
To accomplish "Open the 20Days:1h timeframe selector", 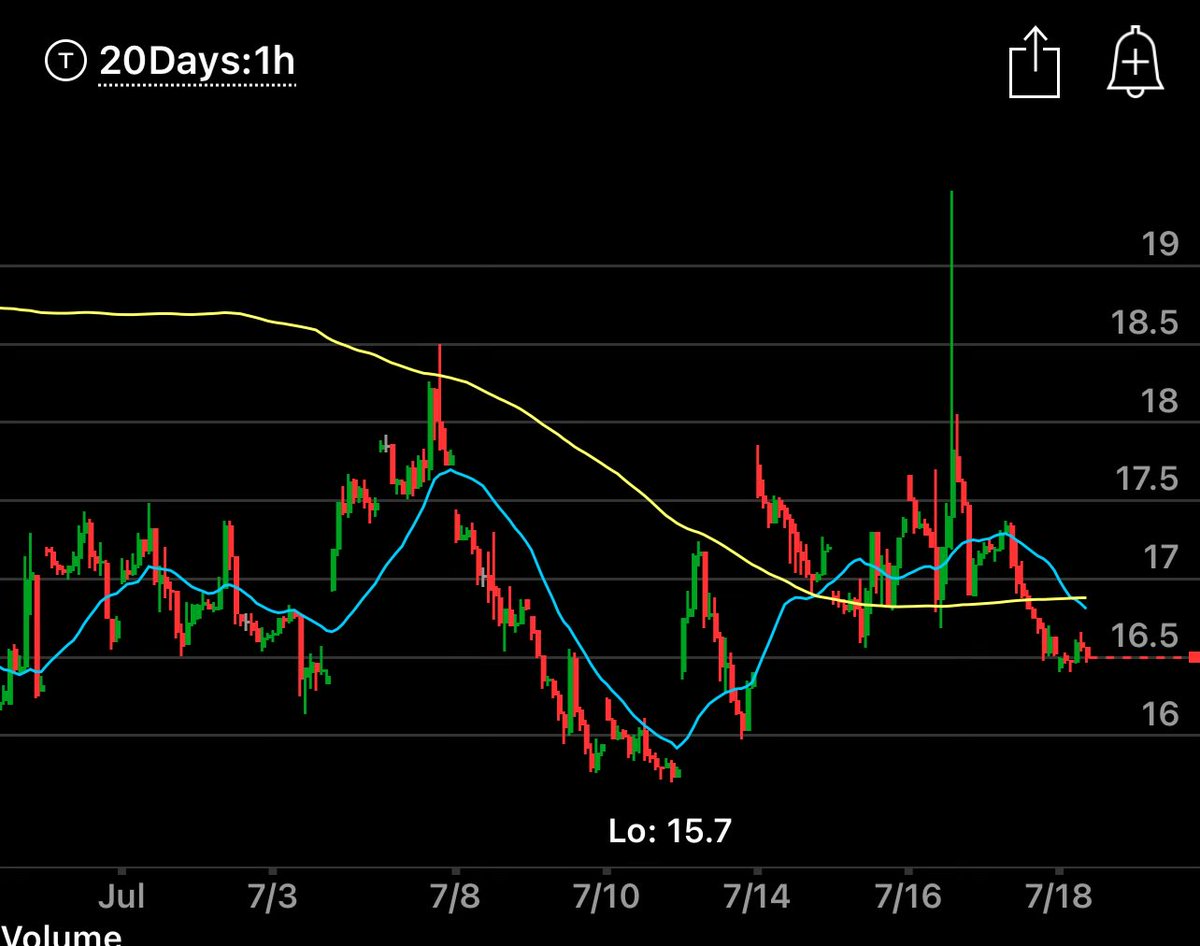I will coord(196,63).
